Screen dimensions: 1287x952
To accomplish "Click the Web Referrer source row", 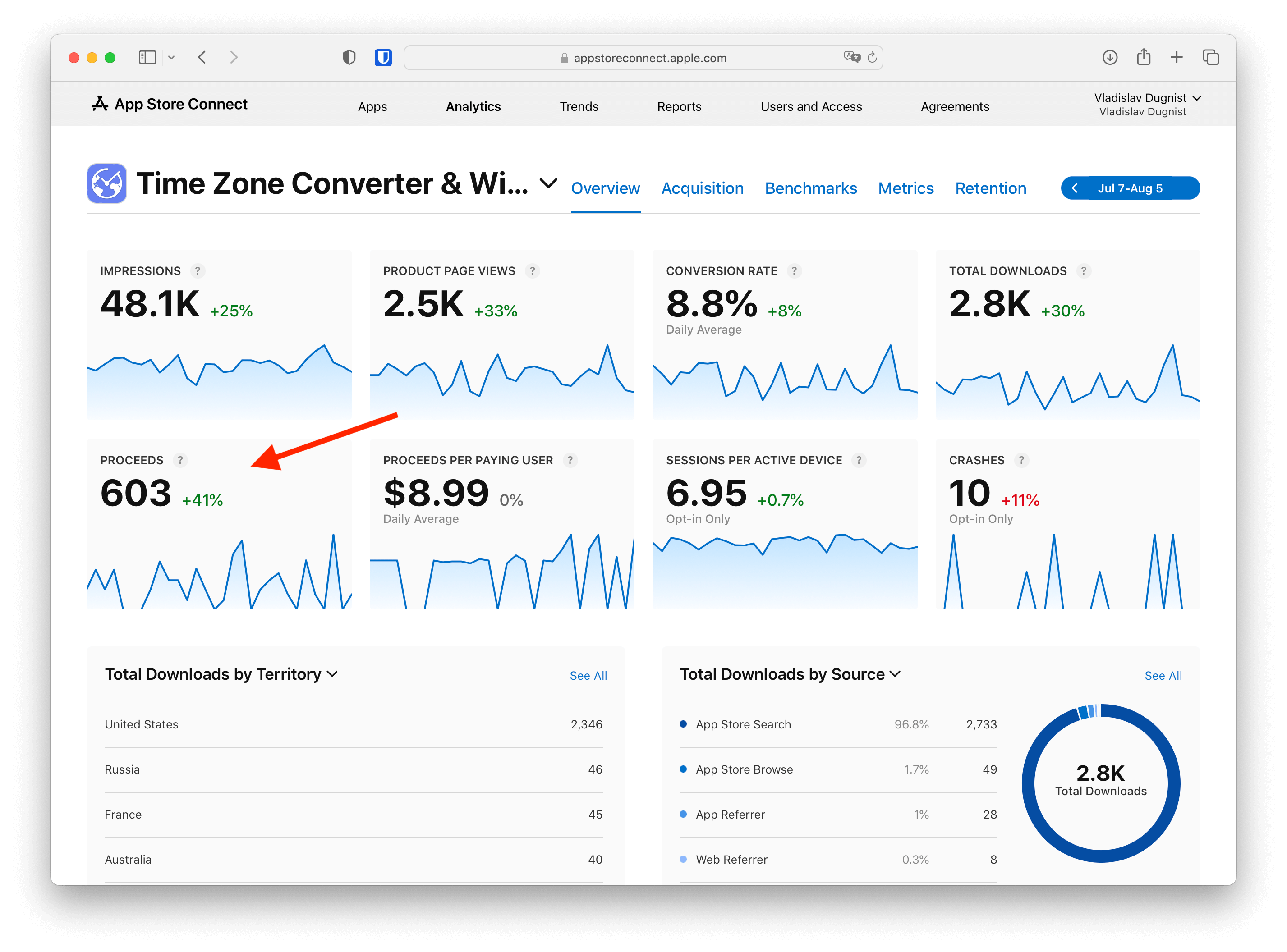I will pyautogui.click(x=838, y=859).
